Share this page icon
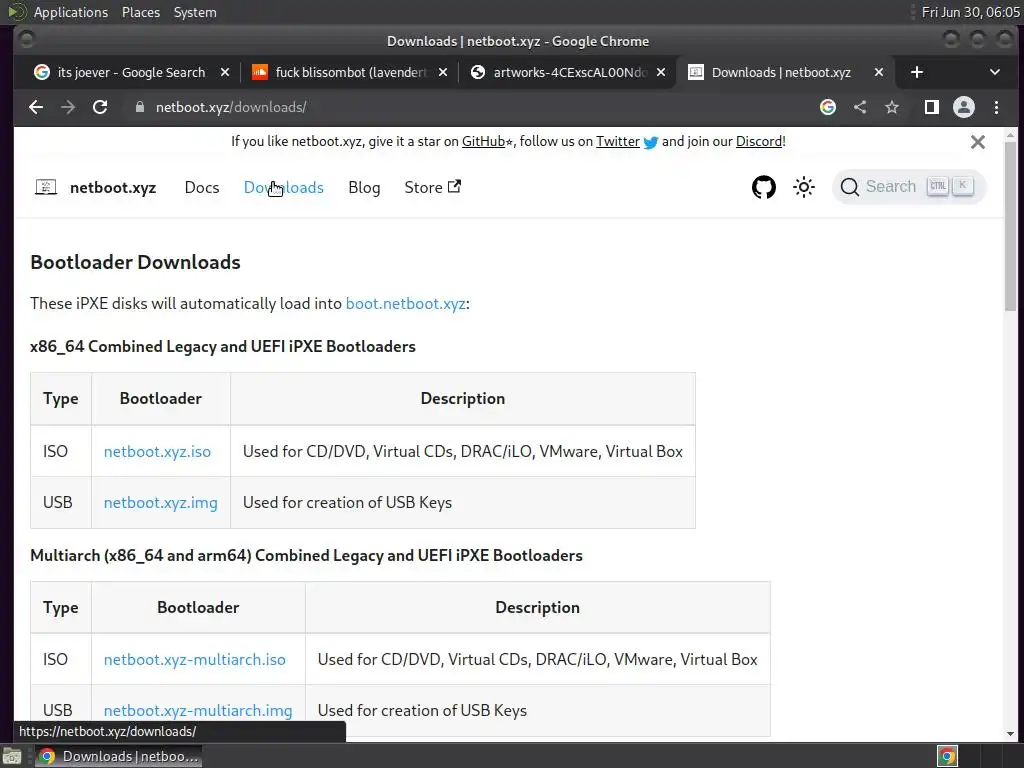Image resolution: width=1024 pixels, height=768 pixels. point(860,107)
